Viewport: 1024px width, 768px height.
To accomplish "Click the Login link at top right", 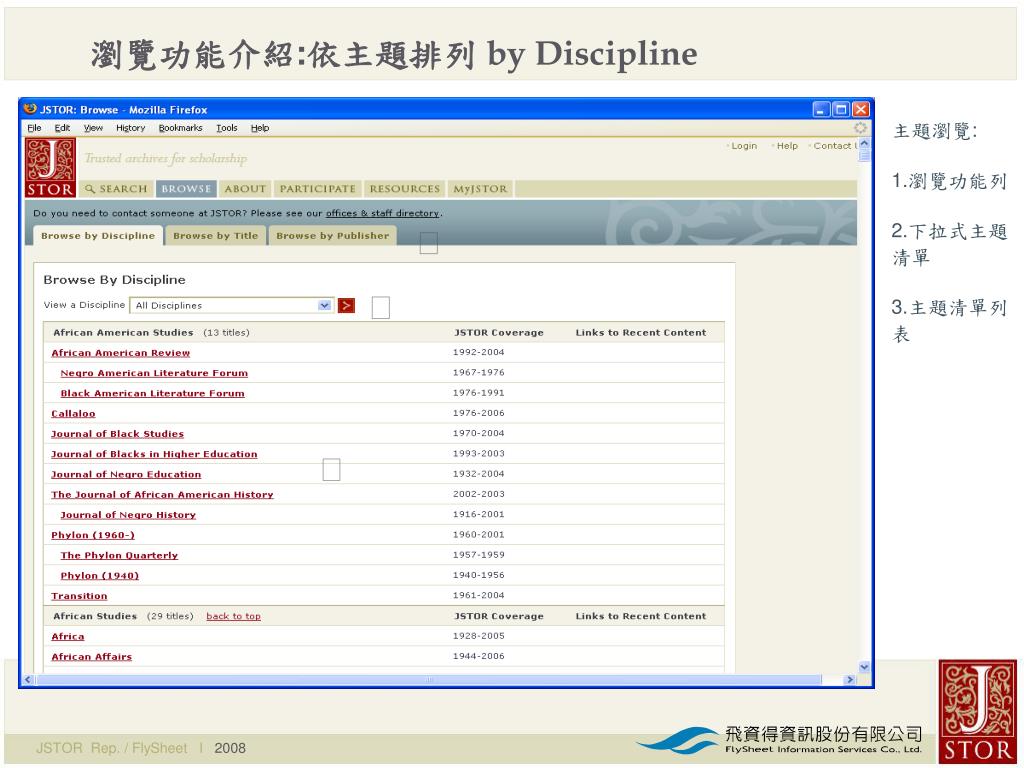I will pyautogui.click(x=743, y=146).
